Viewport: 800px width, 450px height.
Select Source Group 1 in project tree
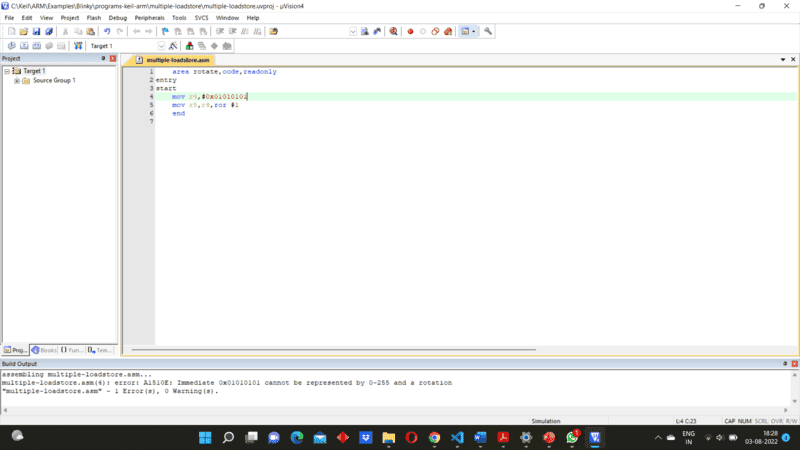54,81
